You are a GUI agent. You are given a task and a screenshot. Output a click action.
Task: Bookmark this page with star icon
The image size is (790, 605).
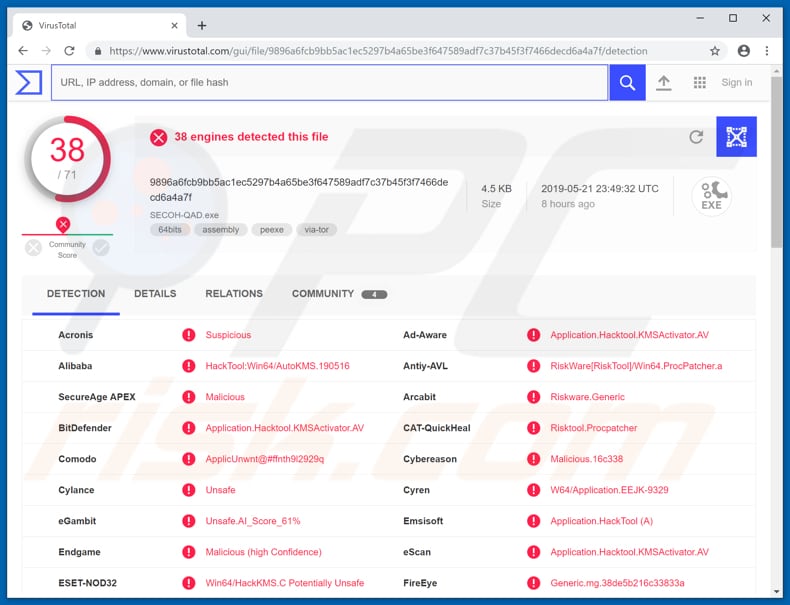[x=715, y=51]
